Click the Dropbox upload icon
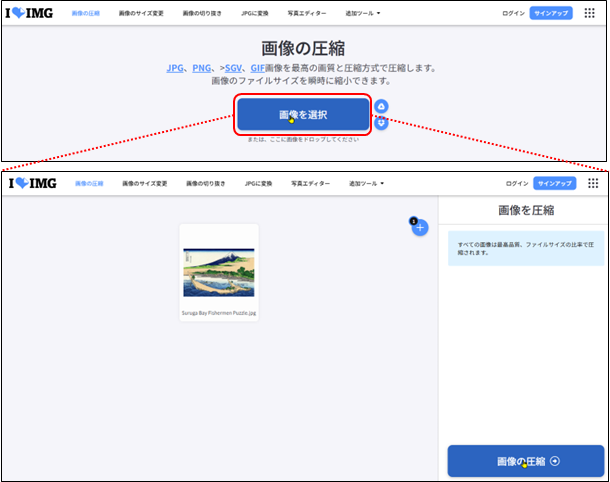 click(381, 123)
